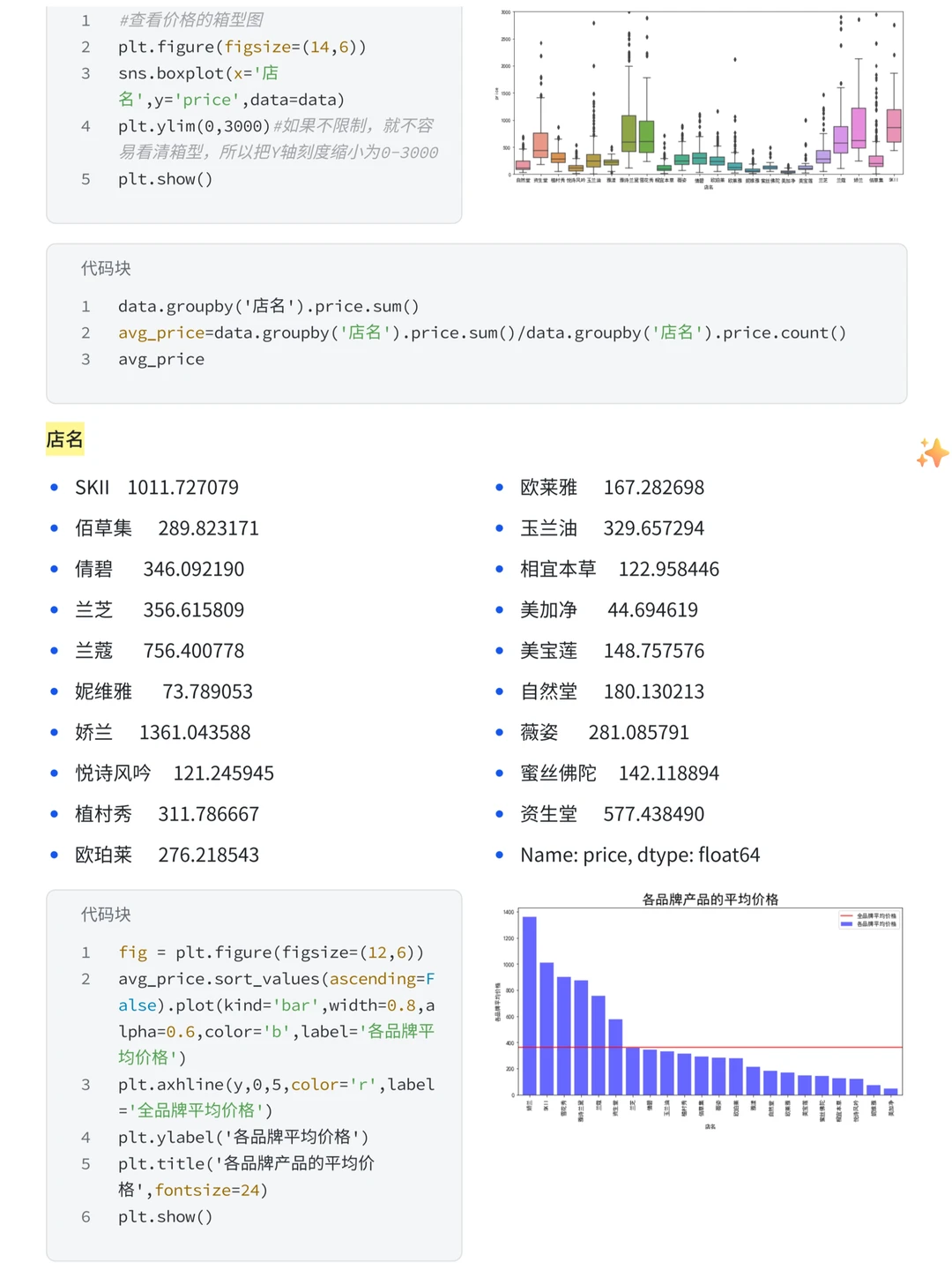Click the 代码块 label above fig code
The image size is (952, 1270).
click(x=106, y=915)
